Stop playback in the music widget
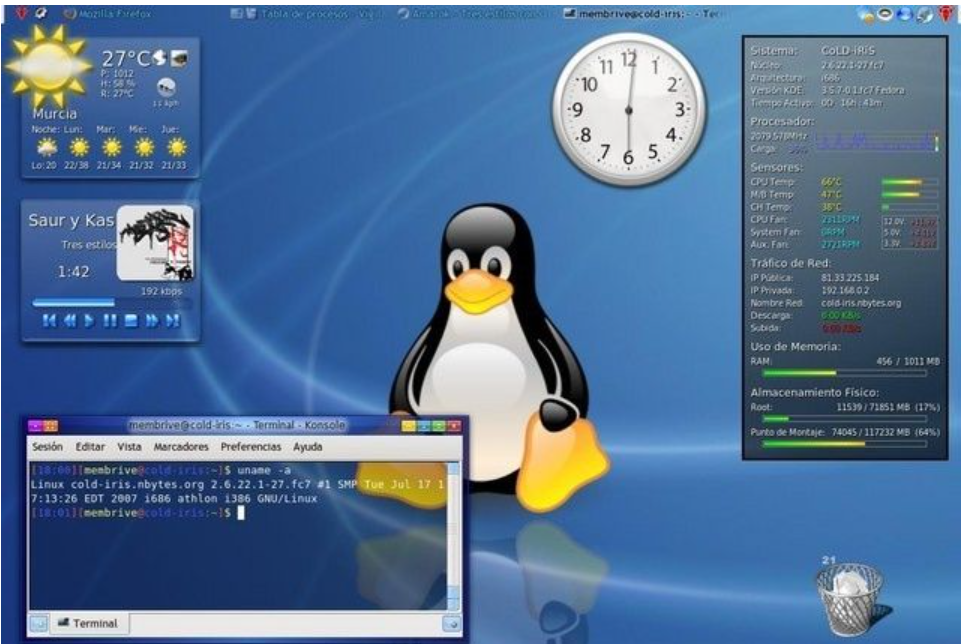Viewport: 963px width, 644px height. click(130, 321)
